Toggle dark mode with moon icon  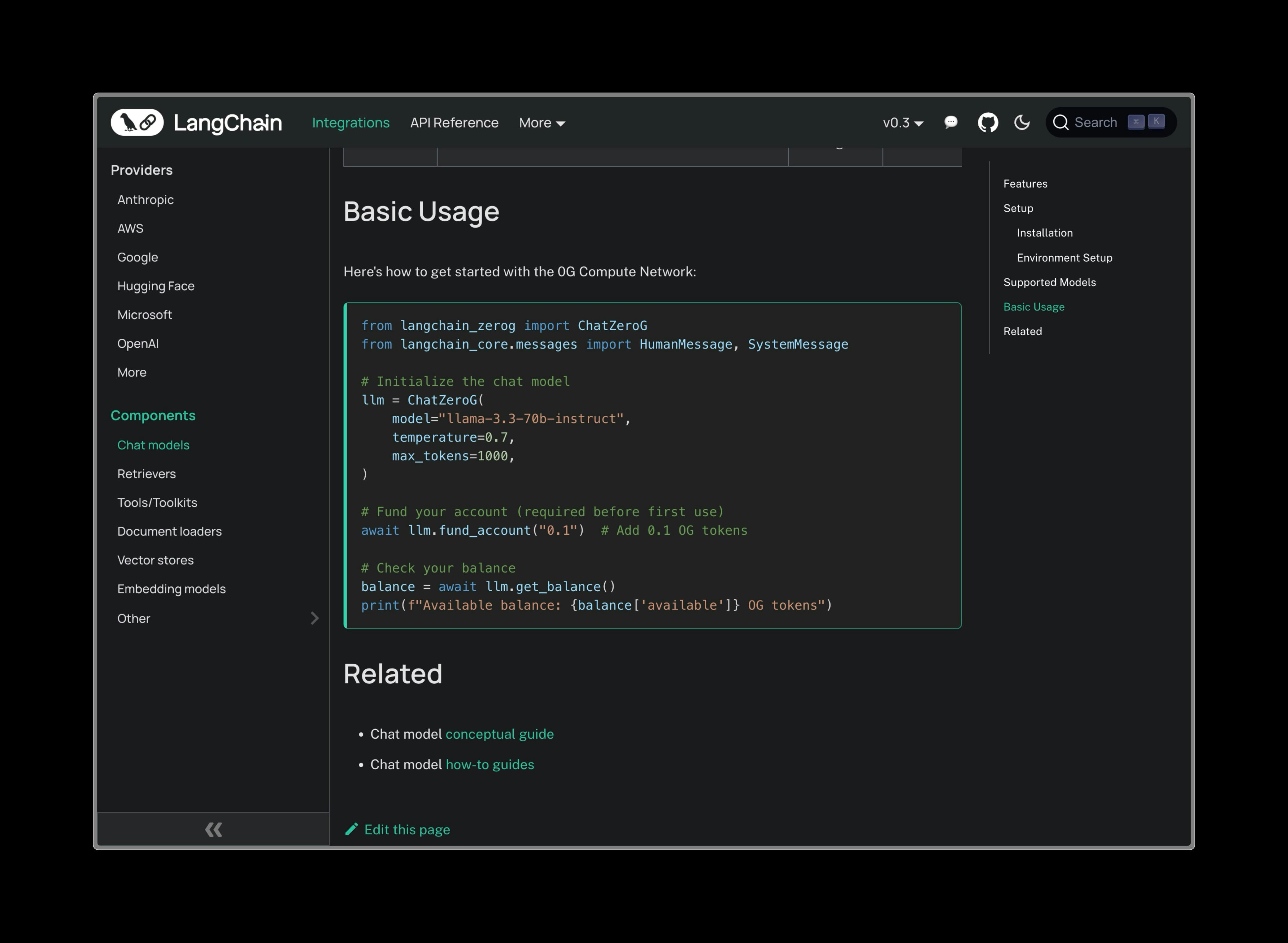pyautogui.click(x=1022, y=123)
